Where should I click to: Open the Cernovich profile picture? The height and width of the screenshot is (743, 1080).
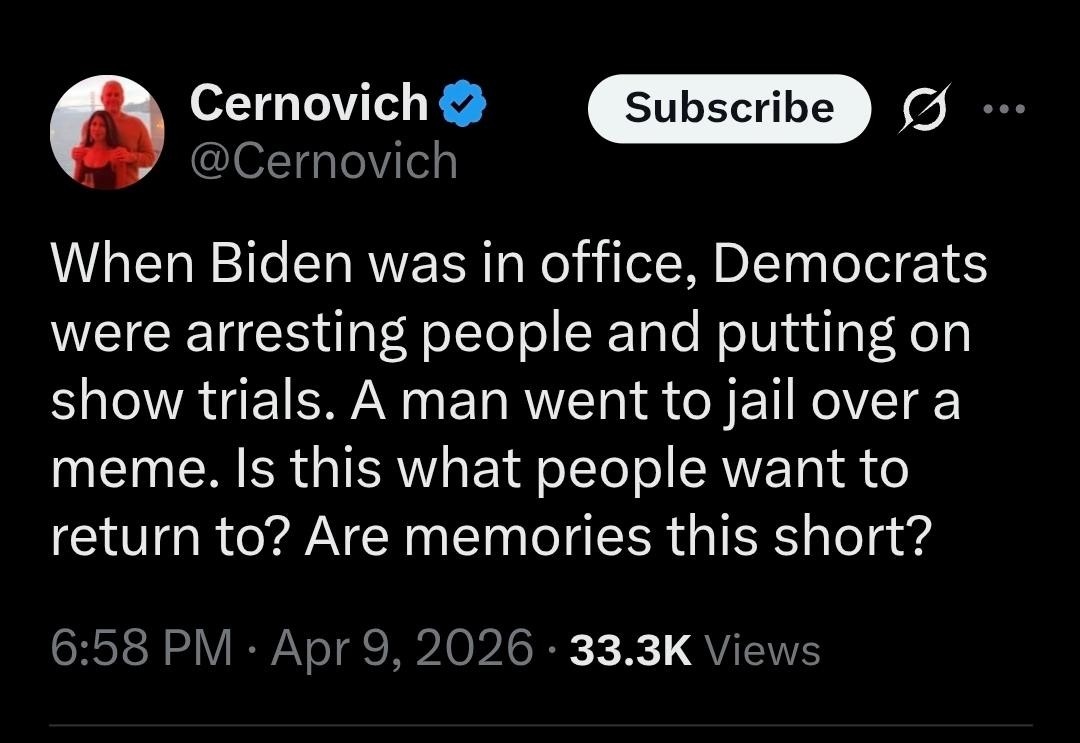click(x=107, y=132)
